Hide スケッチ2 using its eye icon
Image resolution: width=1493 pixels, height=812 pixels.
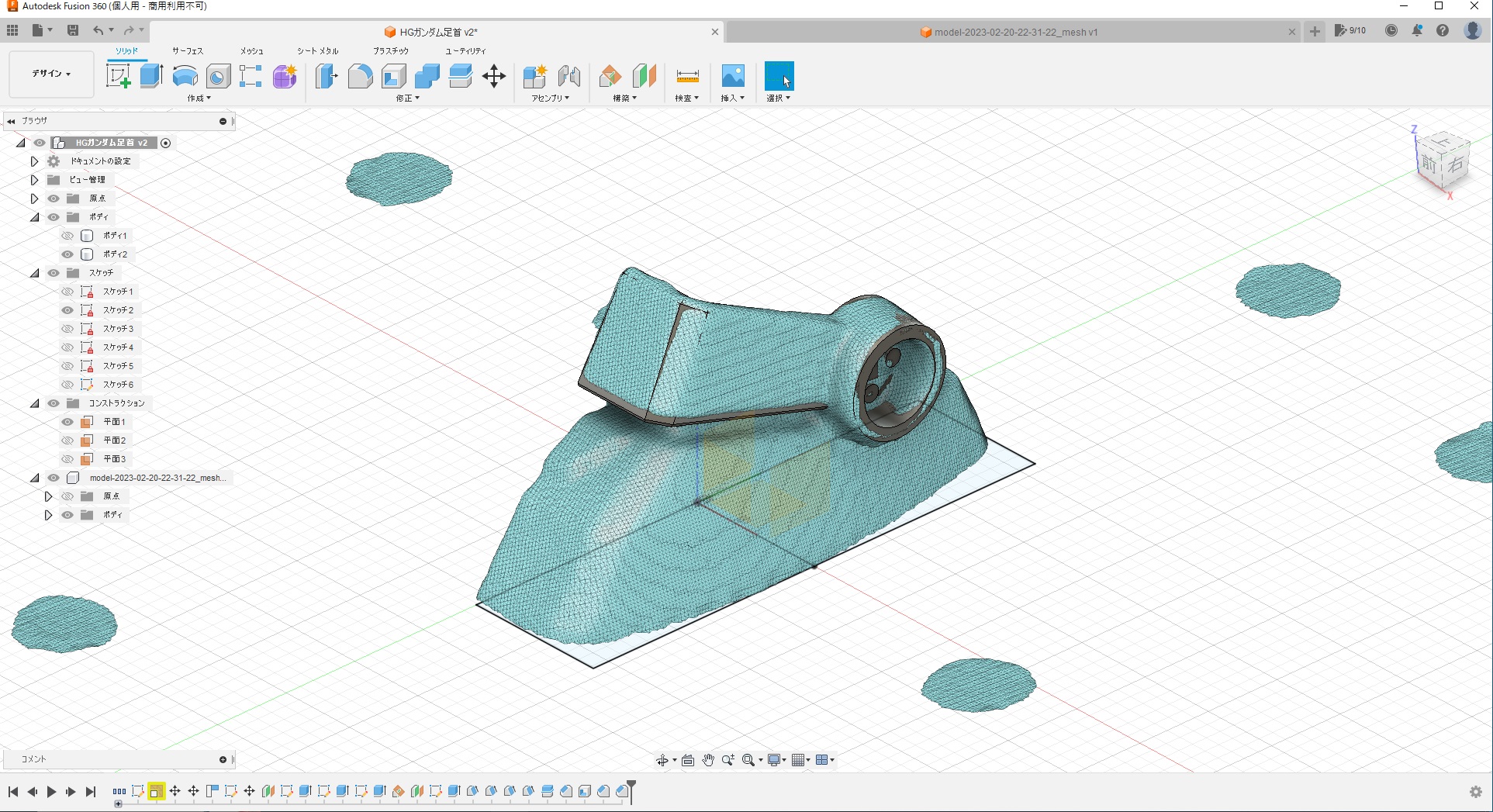(67, 310)
